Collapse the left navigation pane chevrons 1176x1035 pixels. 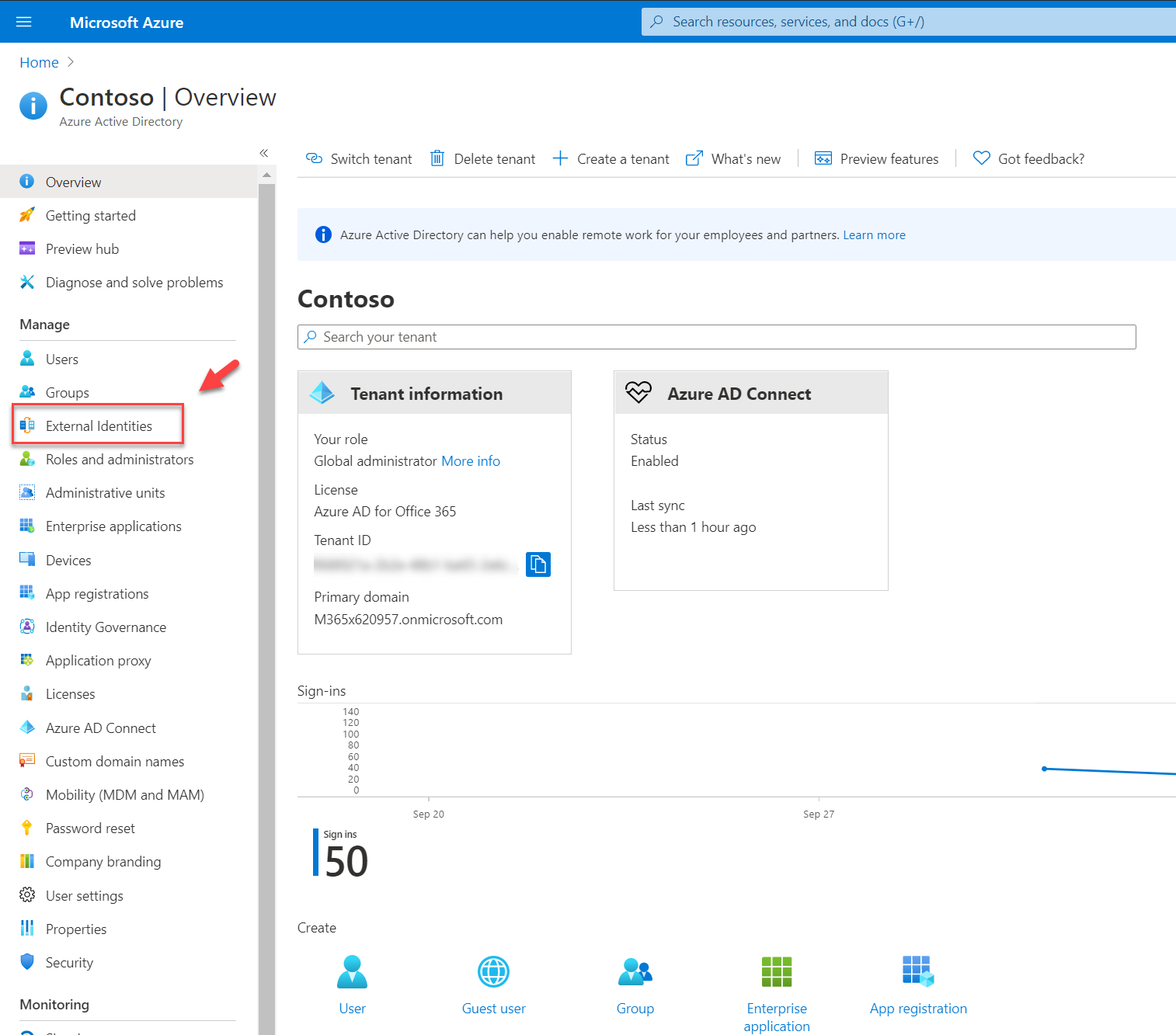264,153
